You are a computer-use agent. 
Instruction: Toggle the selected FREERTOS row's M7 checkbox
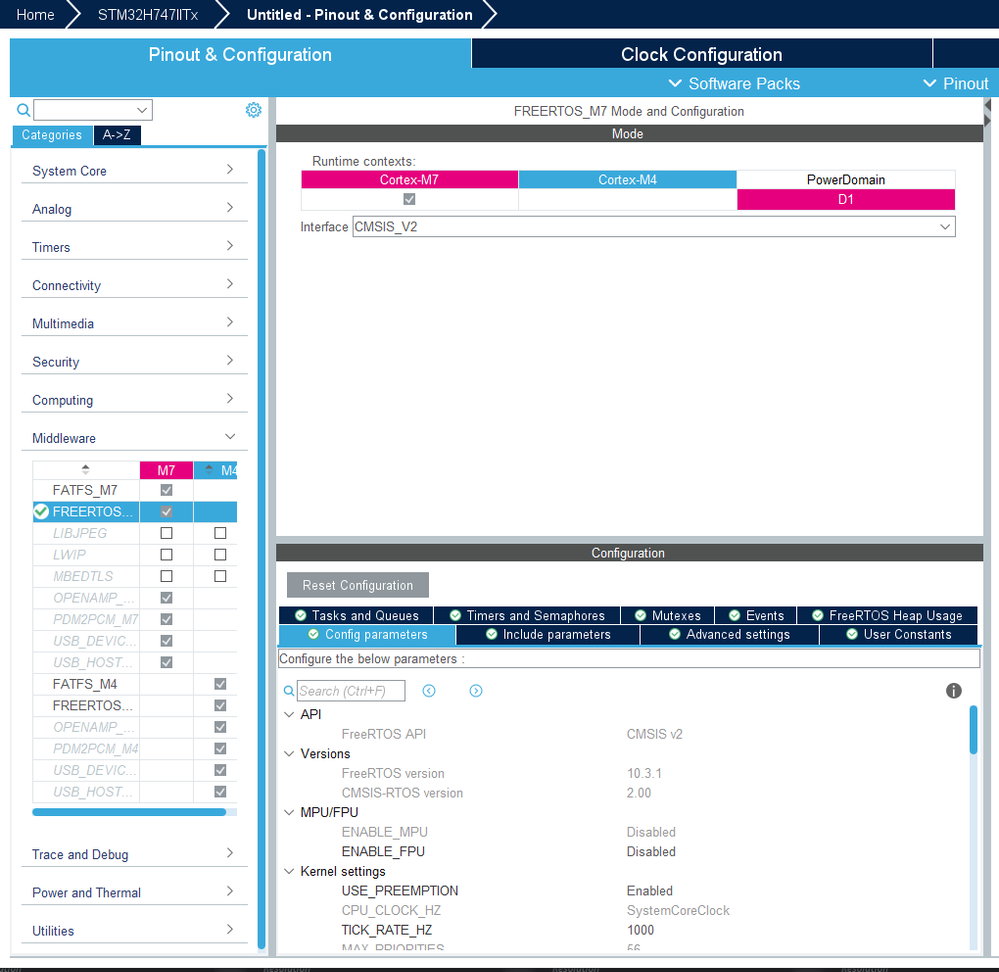click(166, 511)
